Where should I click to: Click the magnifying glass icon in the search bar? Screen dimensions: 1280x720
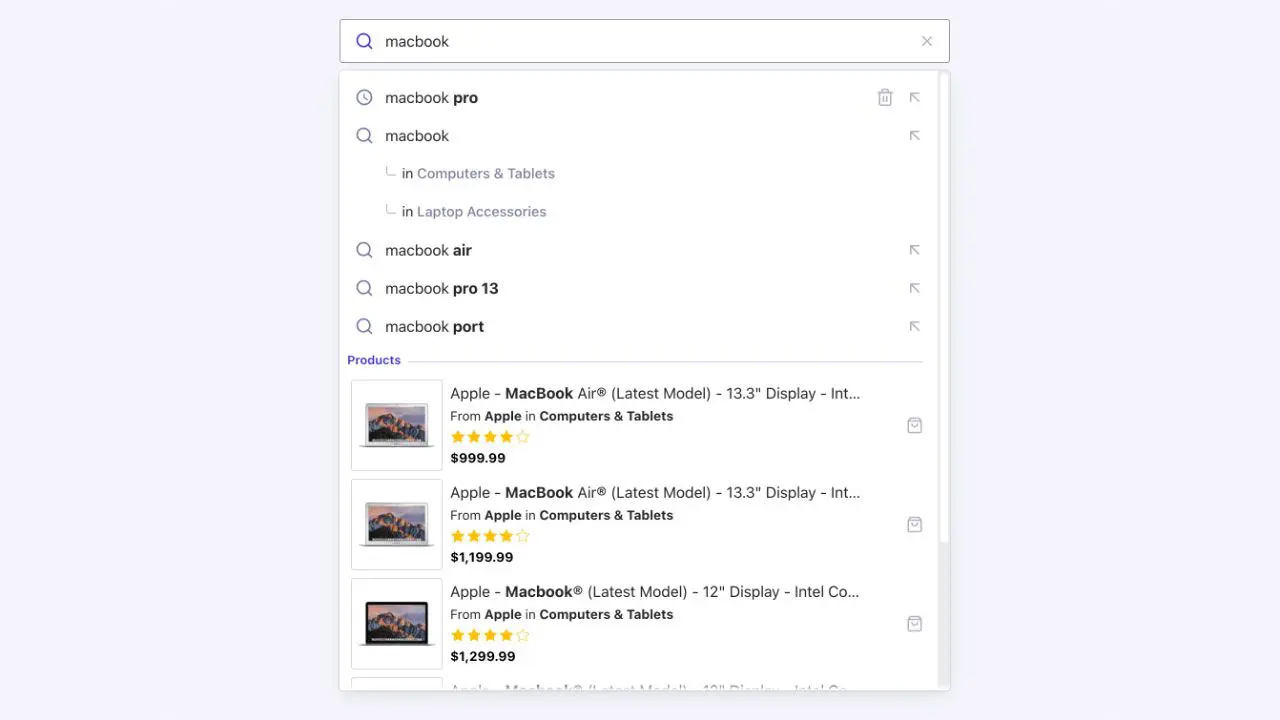click(364, 41)
